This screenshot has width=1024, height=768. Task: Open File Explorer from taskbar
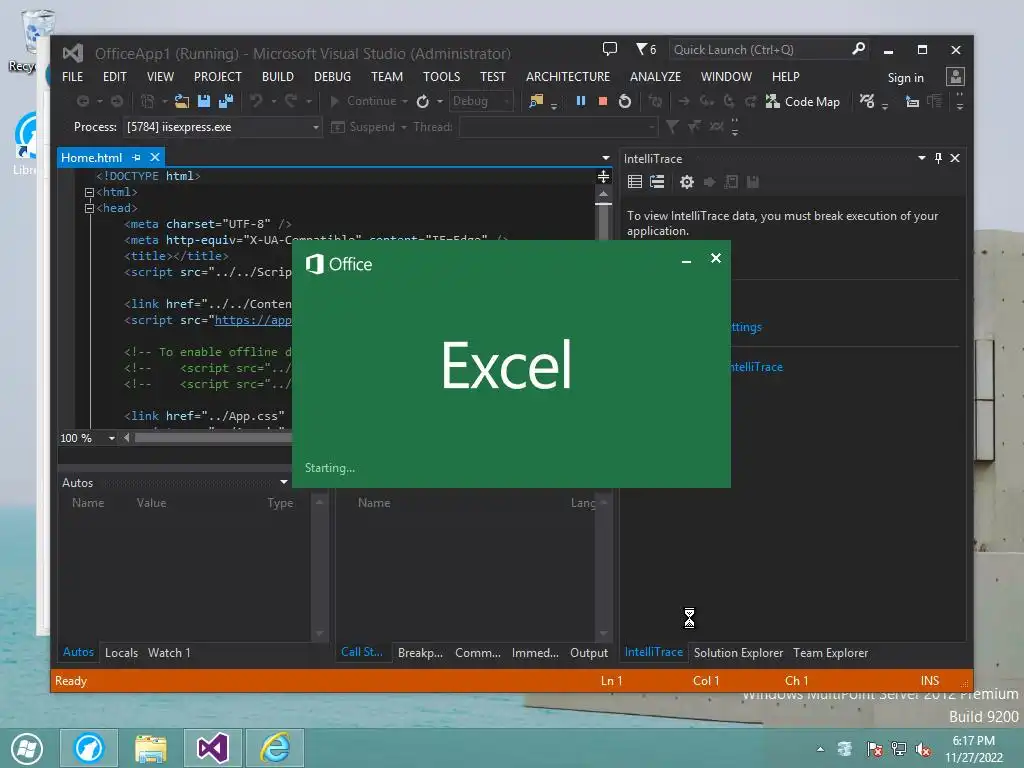coord(151,748)
